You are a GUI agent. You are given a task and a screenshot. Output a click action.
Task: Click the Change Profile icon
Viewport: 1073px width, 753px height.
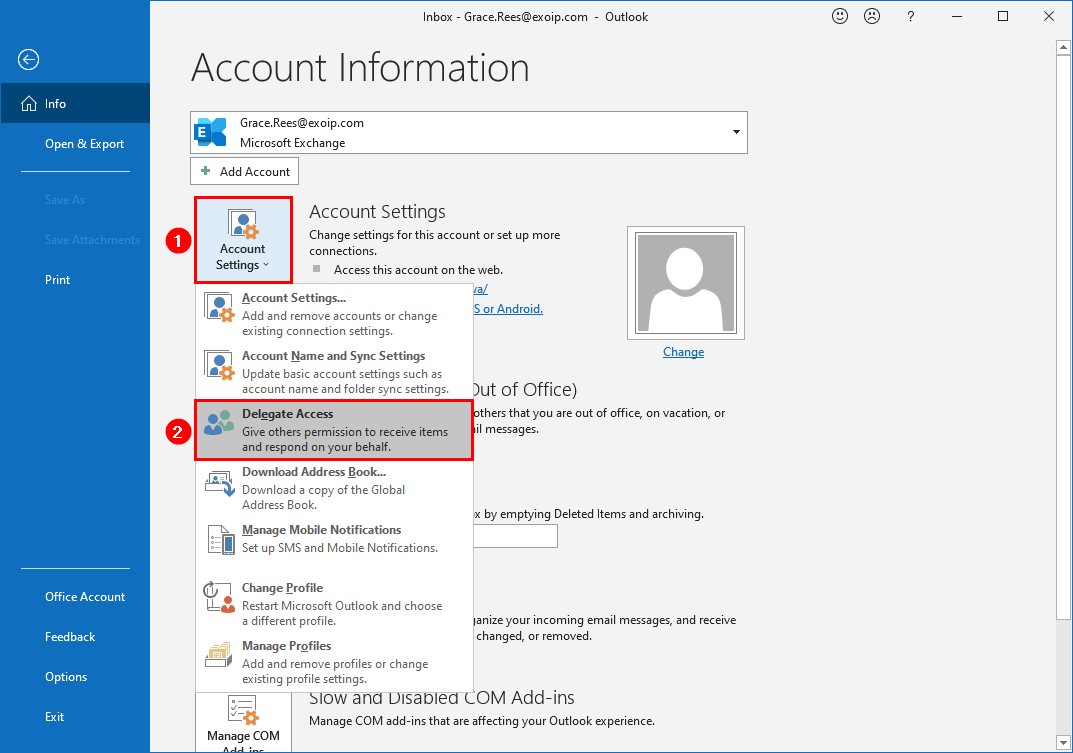point(219,597)
